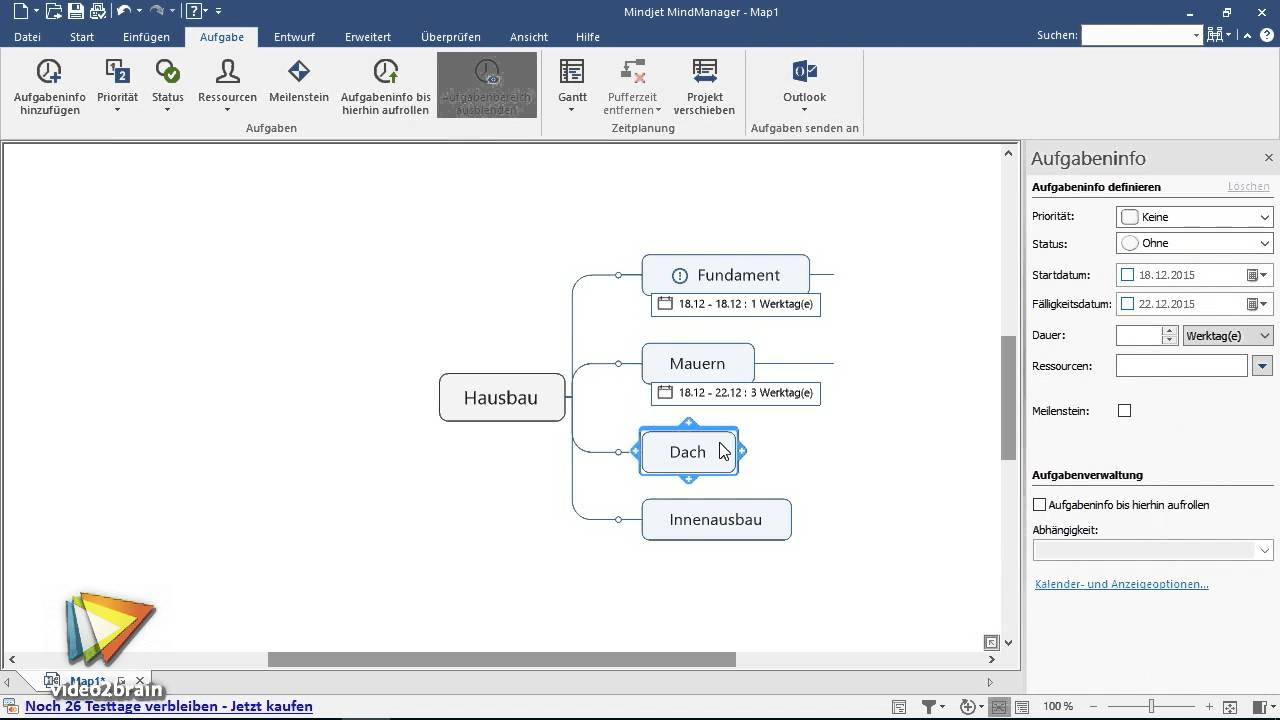Click the zoom slider handle in the status bar
1280x720 pixels.
(x=1151, y=707)
